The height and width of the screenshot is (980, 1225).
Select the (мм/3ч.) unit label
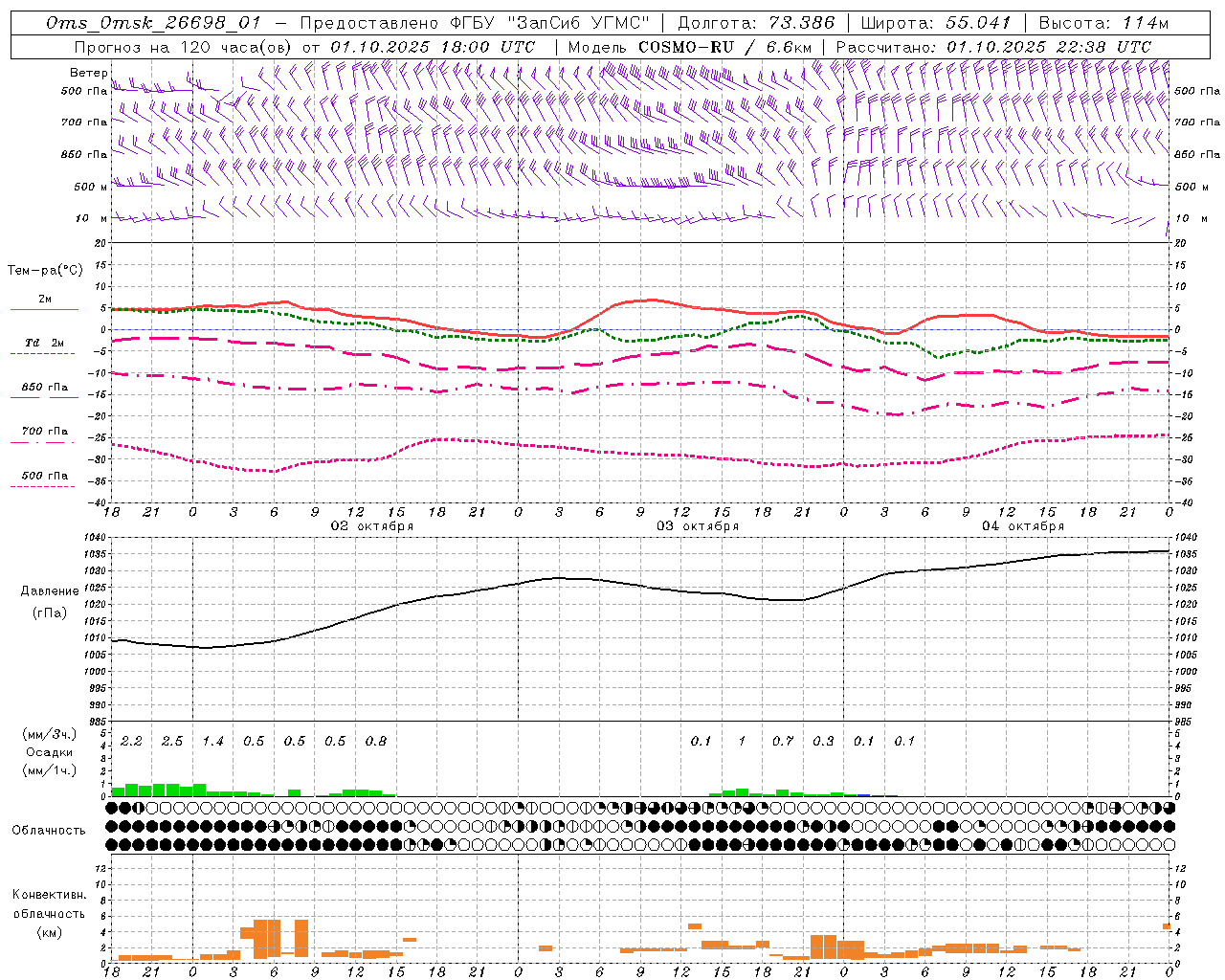click(49, 735)
